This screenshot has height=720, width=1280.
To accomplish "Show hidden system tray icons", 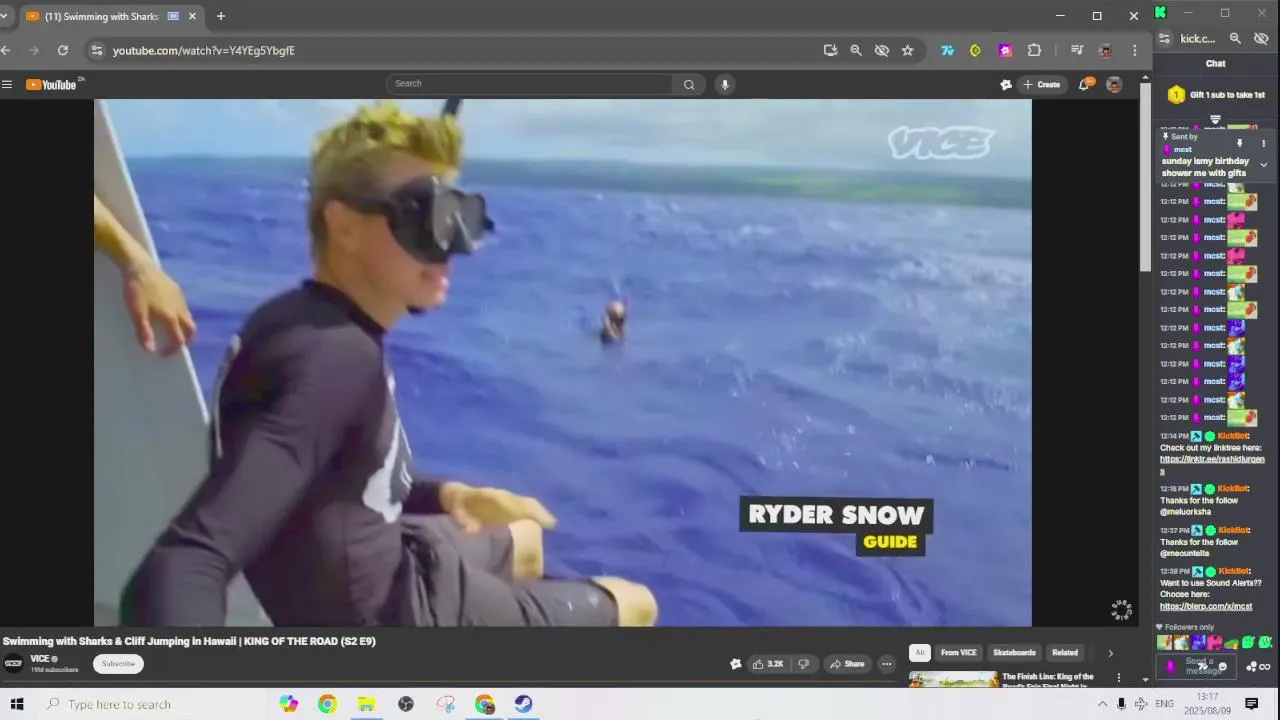I will [1102, 704].
